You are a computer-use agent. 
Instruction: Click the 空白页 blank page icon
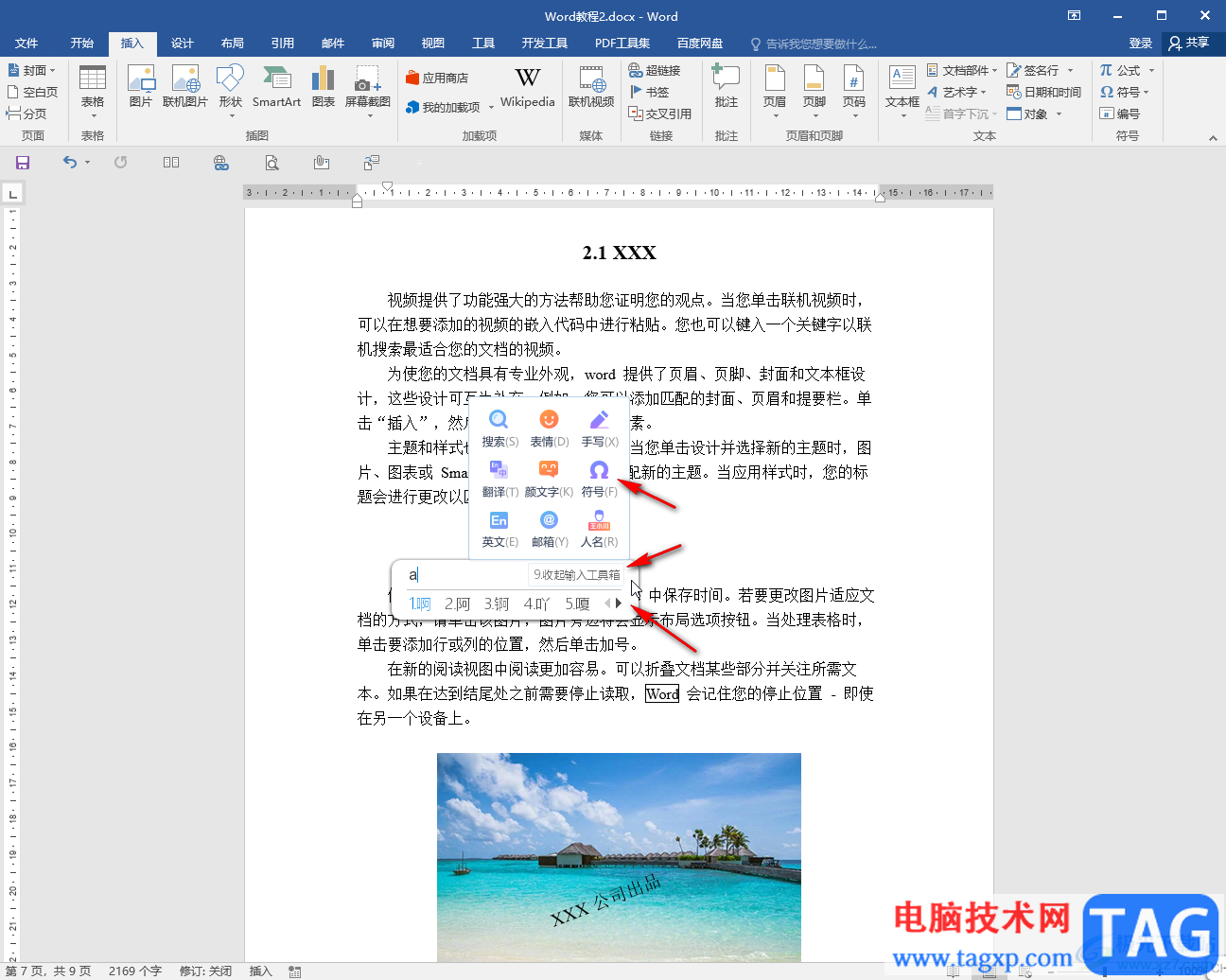coord(32,92)
